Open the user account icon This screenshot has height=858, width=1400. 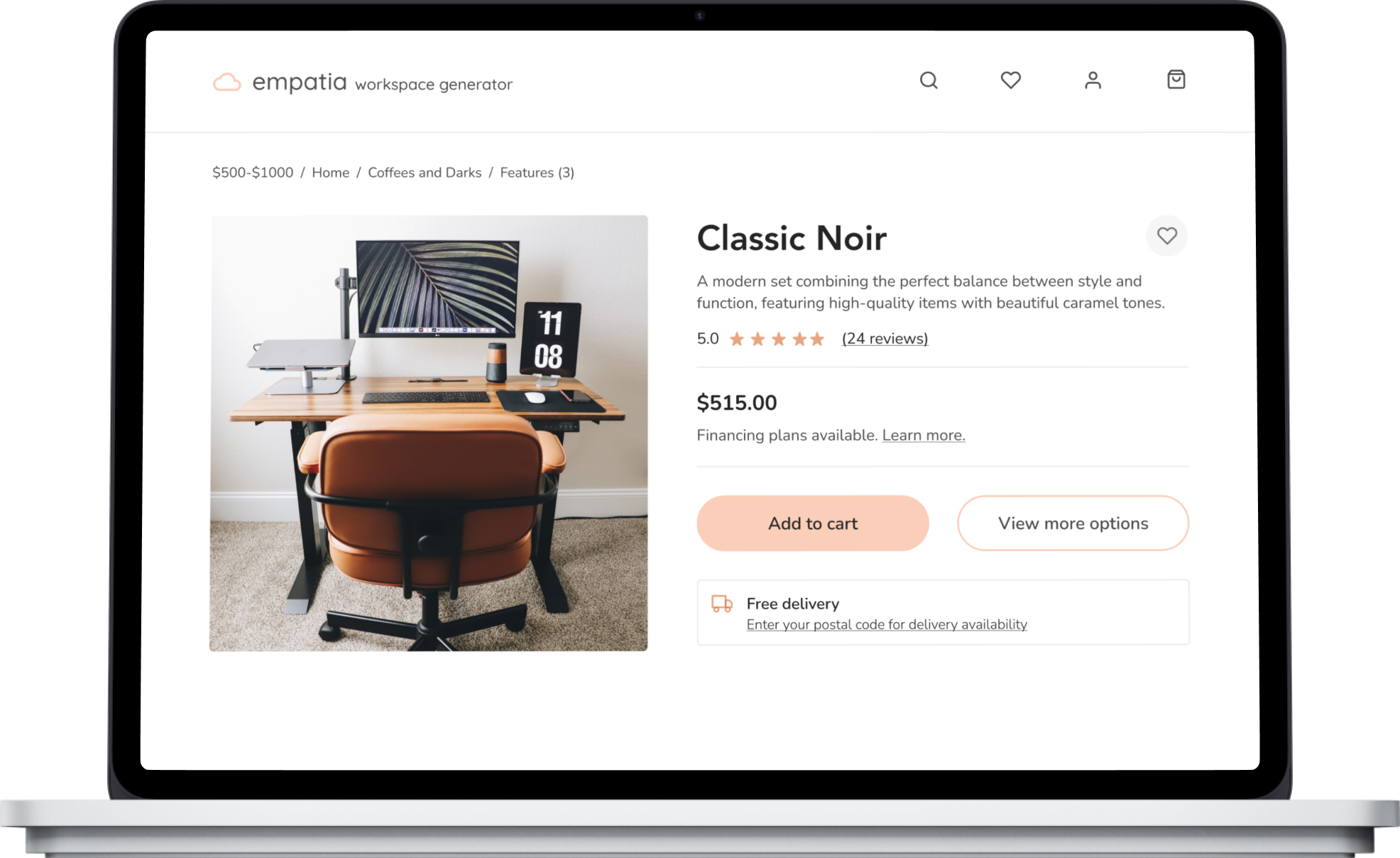[x=1093, y=80]
